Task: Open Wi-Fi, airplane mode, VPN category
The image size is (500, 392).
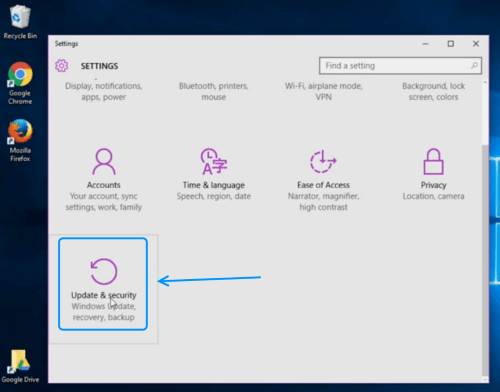Action: (x=323, y=91)
